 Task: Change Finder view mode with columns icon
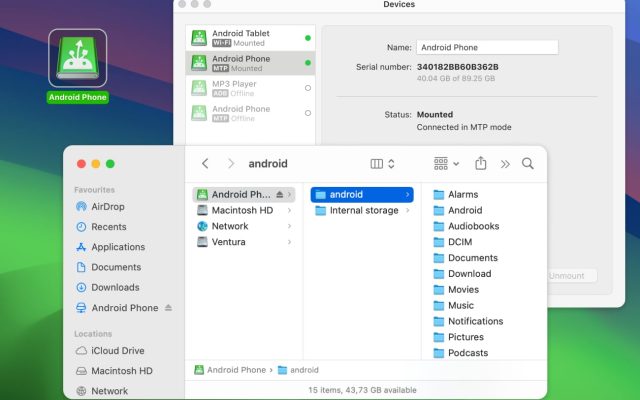coord(382,164)
